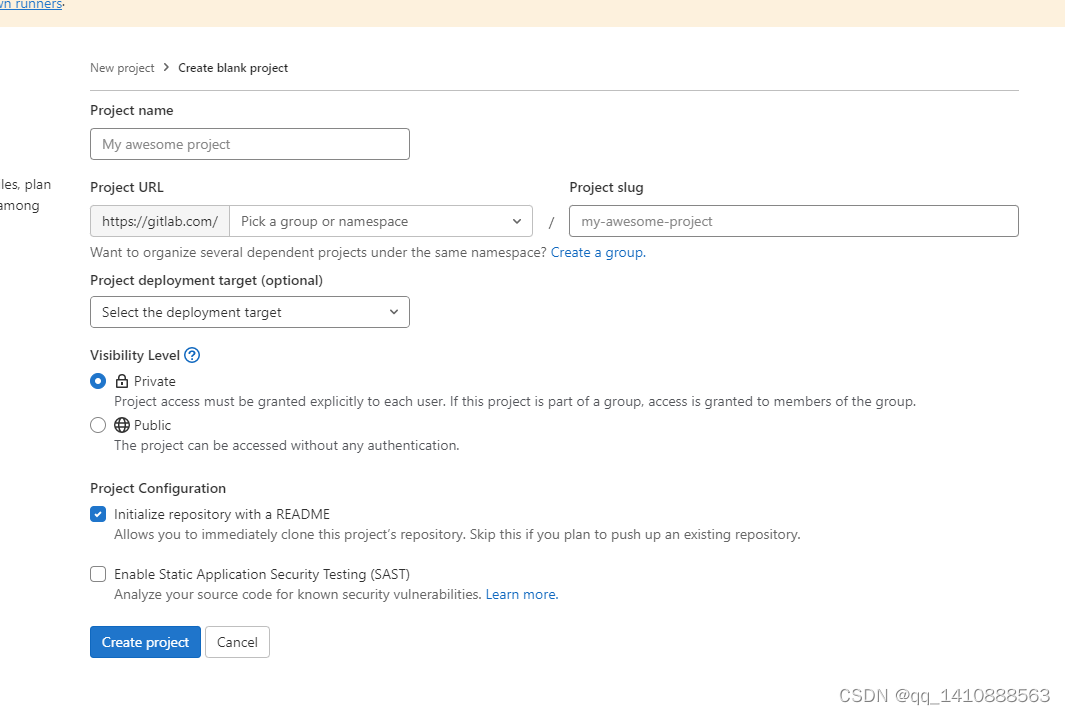Click the New project breadcrumb
1065x715 pixels.
coord(122,67)
